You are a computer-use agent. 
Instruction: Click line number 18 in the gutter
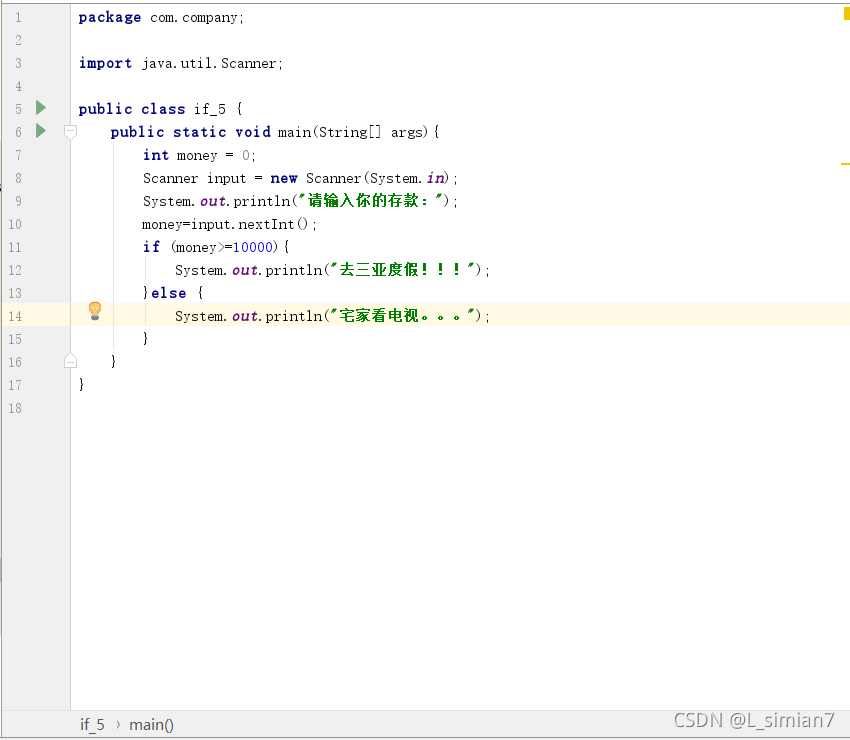[x=15, y=408]
